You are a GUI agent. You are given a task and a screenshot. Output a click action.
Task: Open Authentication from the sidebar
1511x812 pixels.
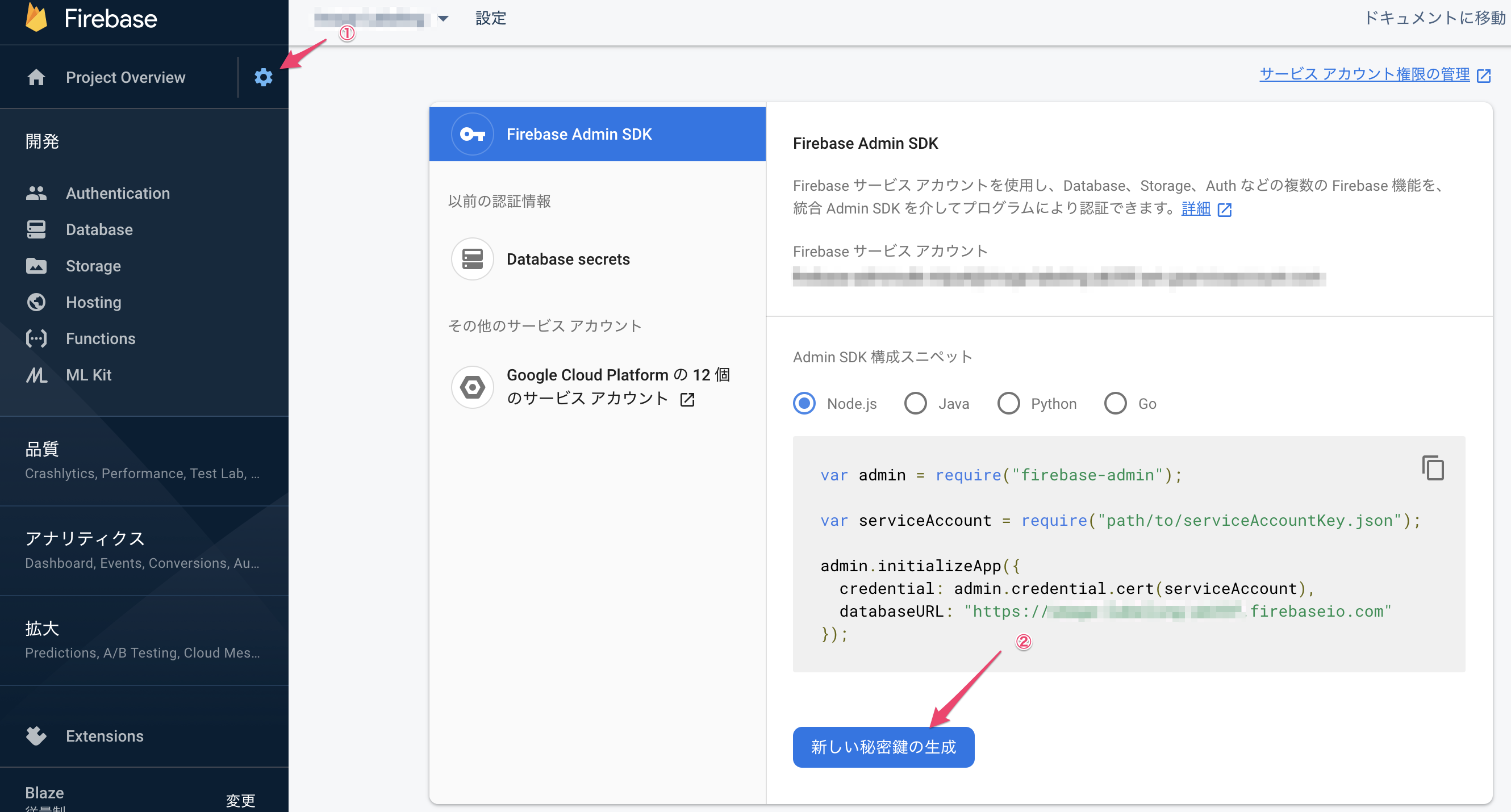pos(118,193)
